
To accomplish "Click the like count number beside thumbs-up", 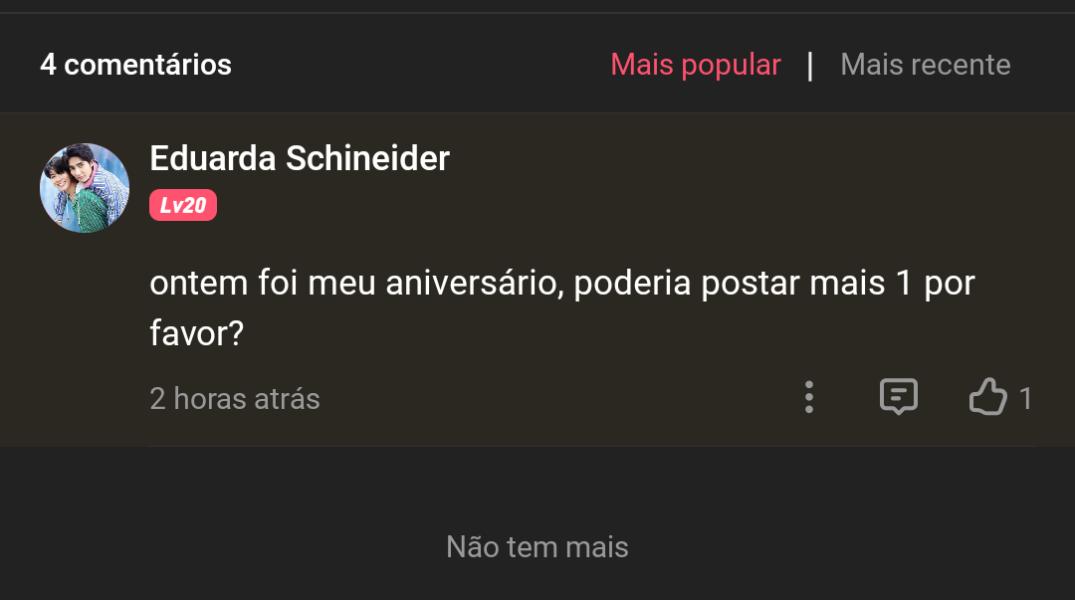I will pos(1025,399).
